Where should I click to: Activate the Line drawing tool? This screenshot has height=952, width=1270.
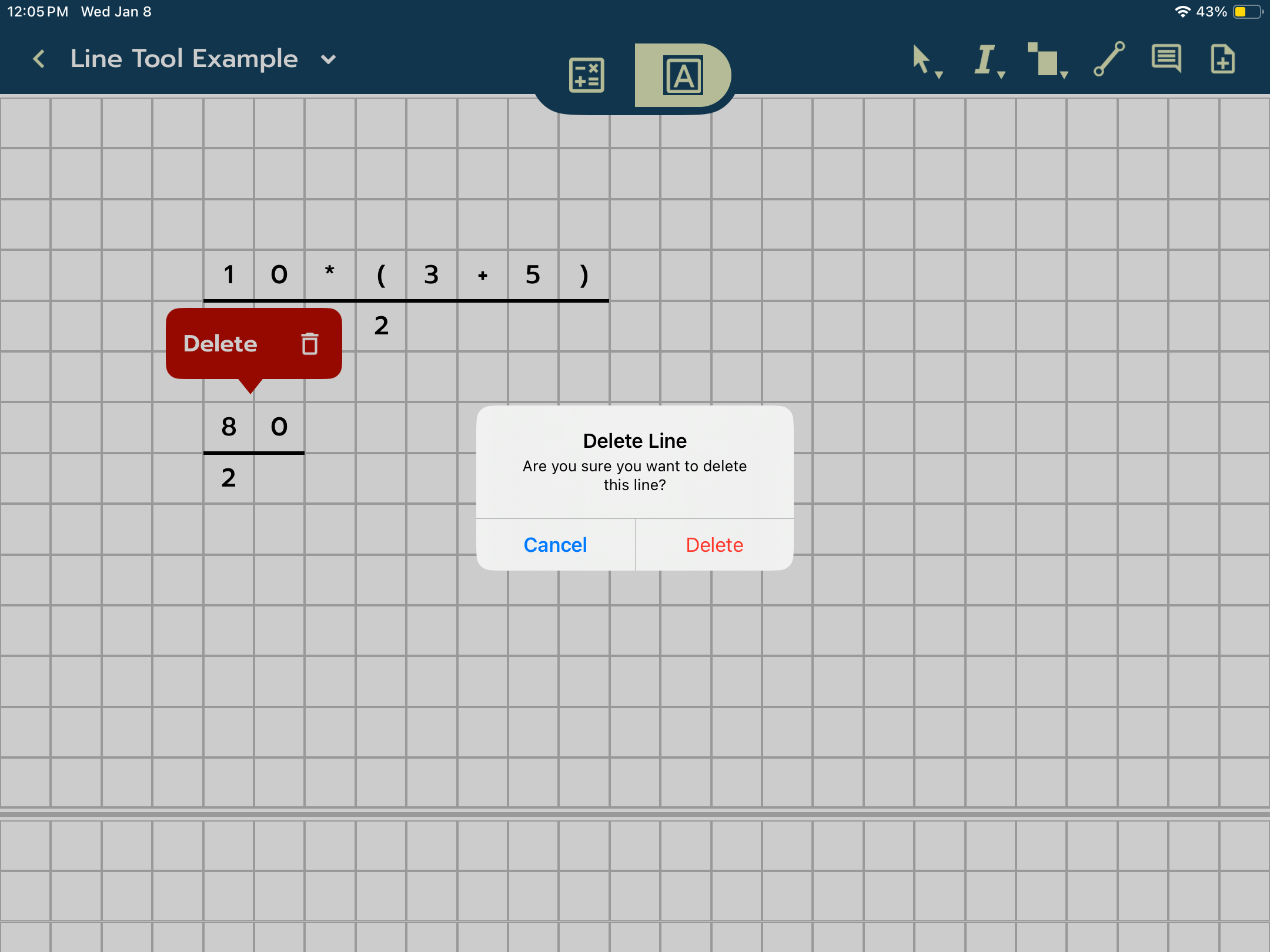tap(1109, 59)
